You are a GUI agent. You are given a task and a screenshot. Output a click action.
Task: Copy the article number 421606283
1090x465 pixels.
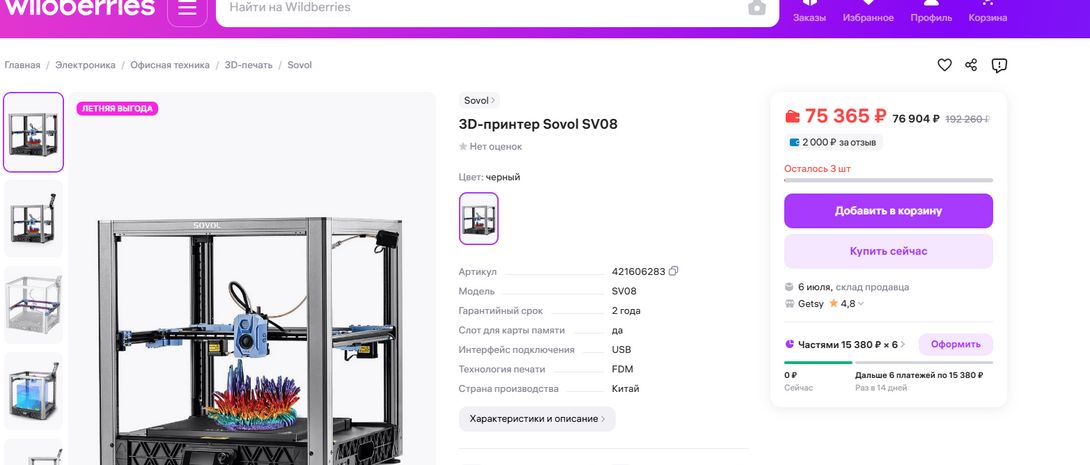click(x=674, y=271)
